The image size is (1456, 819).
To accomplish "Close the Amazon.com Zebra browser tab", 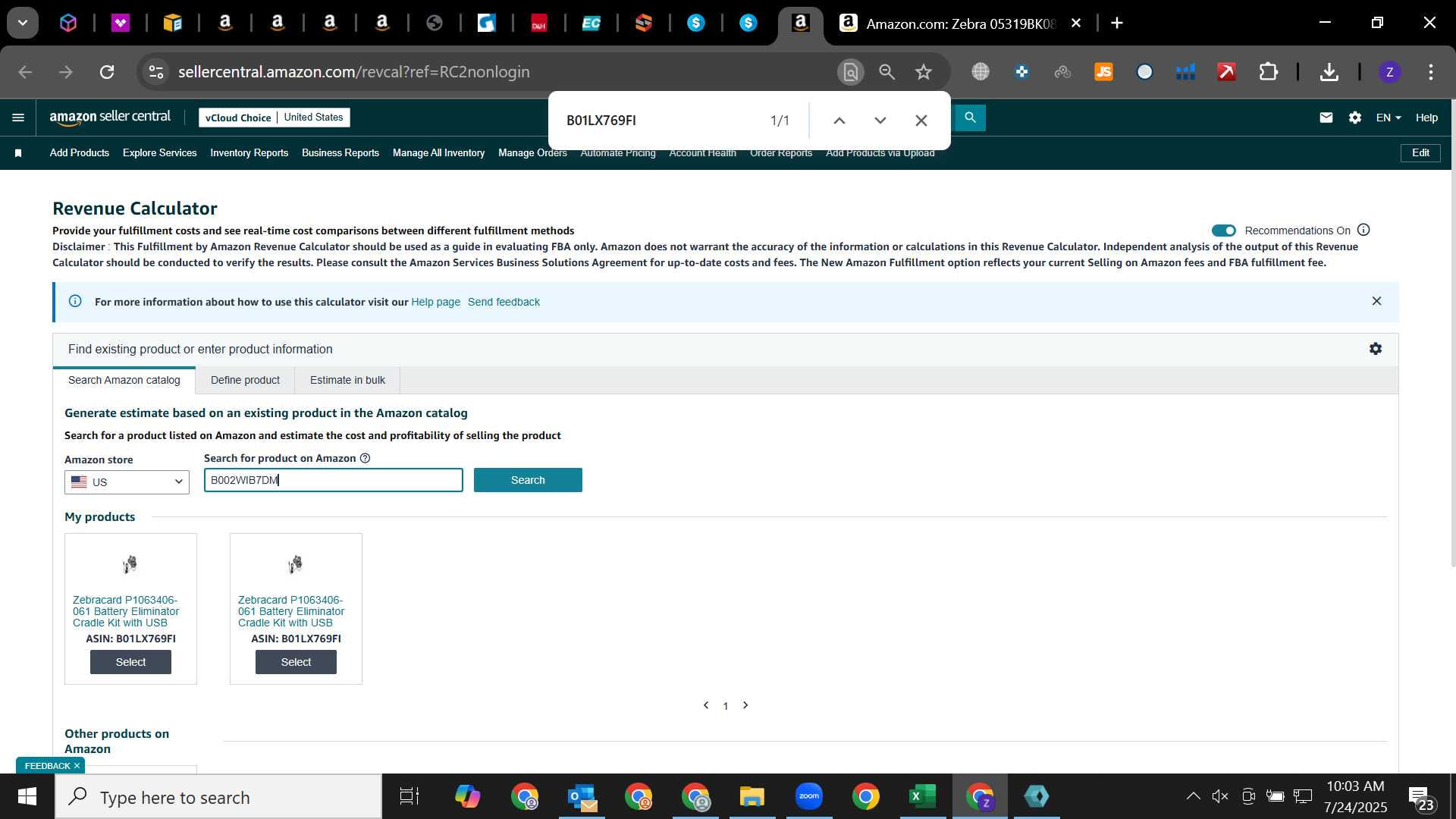I will 1075,23.
